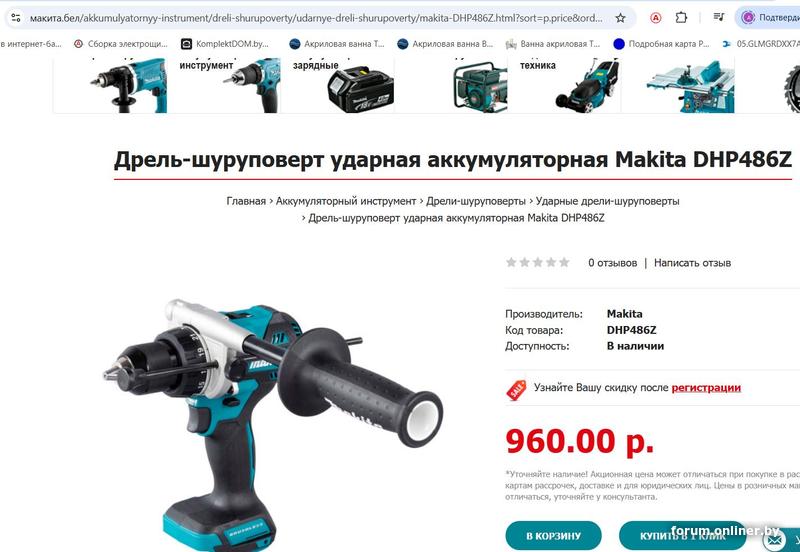Image resolution: width=800 pixels, height=552 pixels.
Task: Click the регистрации link
Action: point(706,388)
